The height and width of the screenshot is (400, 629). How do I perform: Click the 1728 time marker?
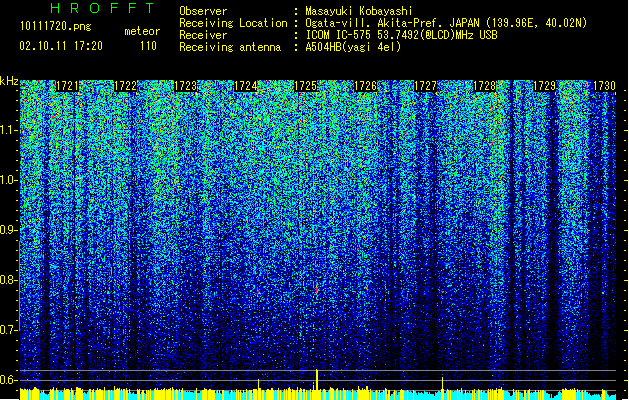(x=485, y=86)
